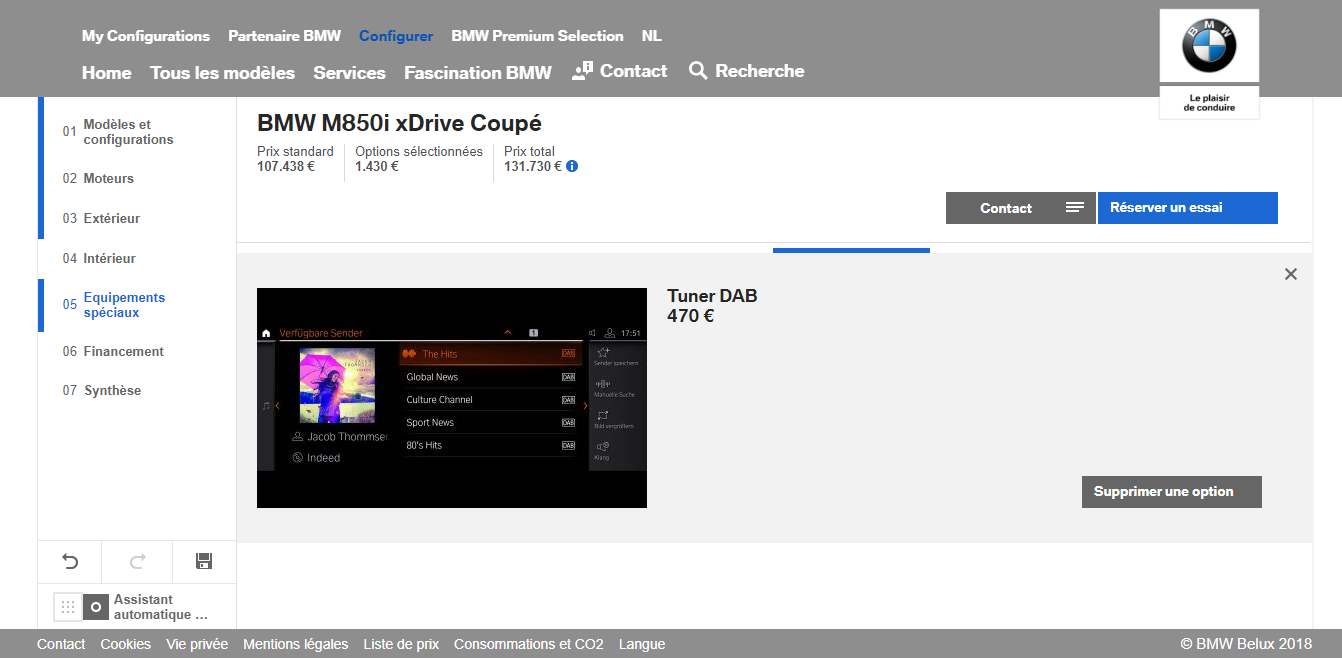
Task: Click the Tuner DAB screen image
Action: 451,398
